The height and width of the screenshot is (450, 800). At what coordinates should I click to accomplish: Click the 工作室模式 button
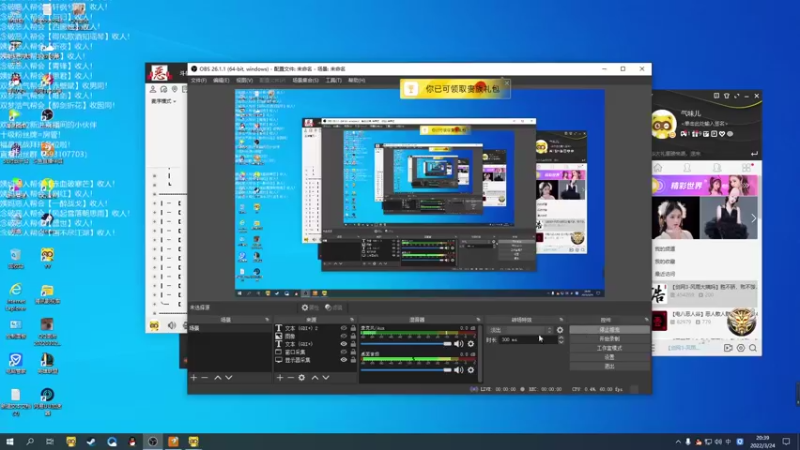tap(610, 348)
